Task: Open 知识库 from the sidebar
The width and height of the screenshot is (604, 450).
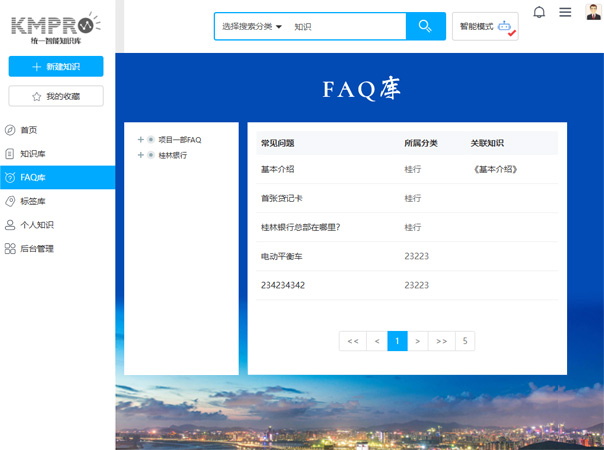Action: pos(32,154)
